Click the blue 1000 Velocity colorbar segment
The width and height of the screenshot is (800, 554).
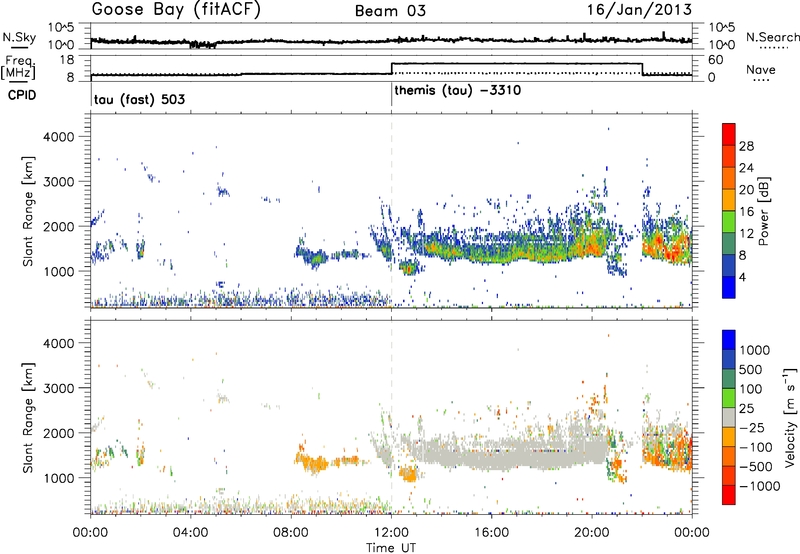pos(729,340)
